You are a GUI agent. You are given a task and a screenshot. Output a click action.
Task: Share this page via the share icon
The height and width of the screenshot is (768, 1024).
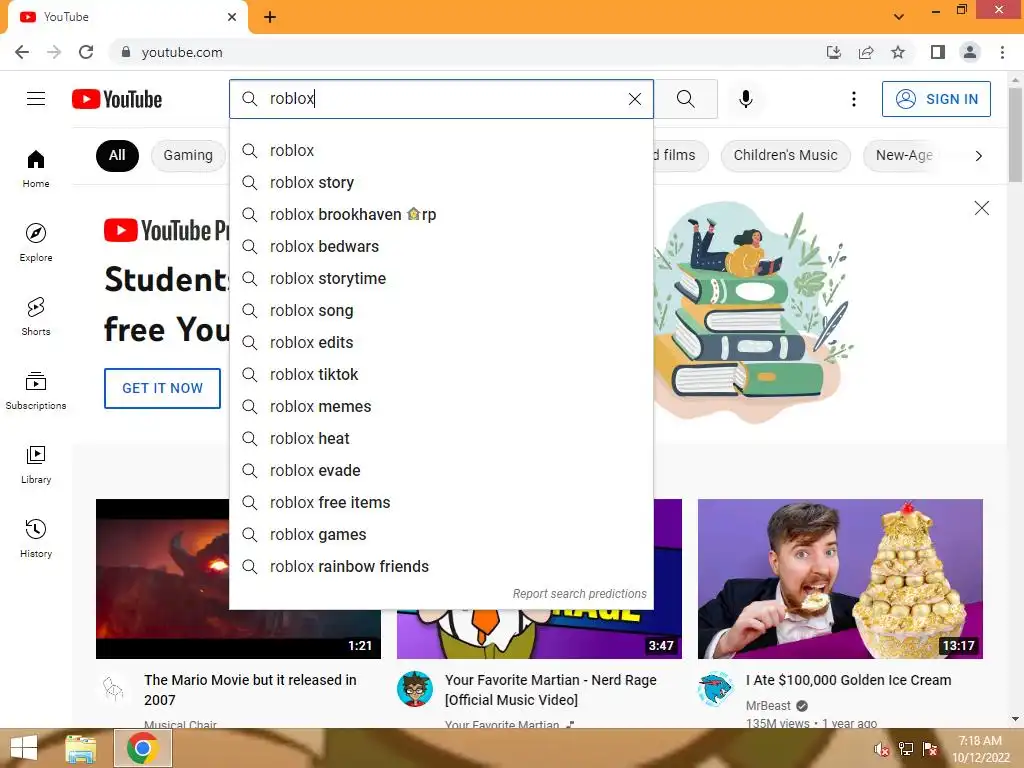[x=866, y=52]
